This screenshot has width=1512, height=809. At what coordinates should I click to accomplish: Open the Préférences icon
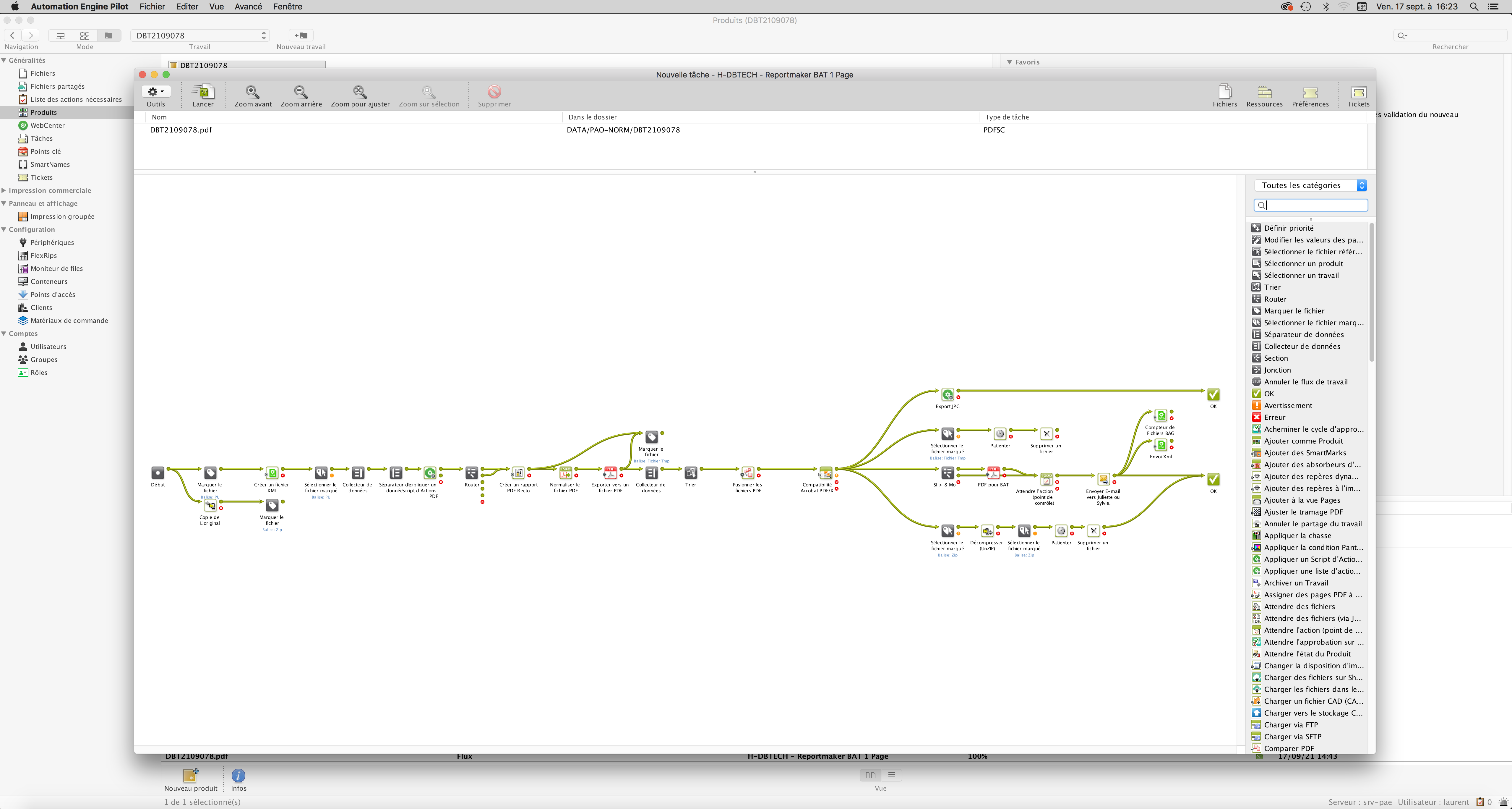1310,92
